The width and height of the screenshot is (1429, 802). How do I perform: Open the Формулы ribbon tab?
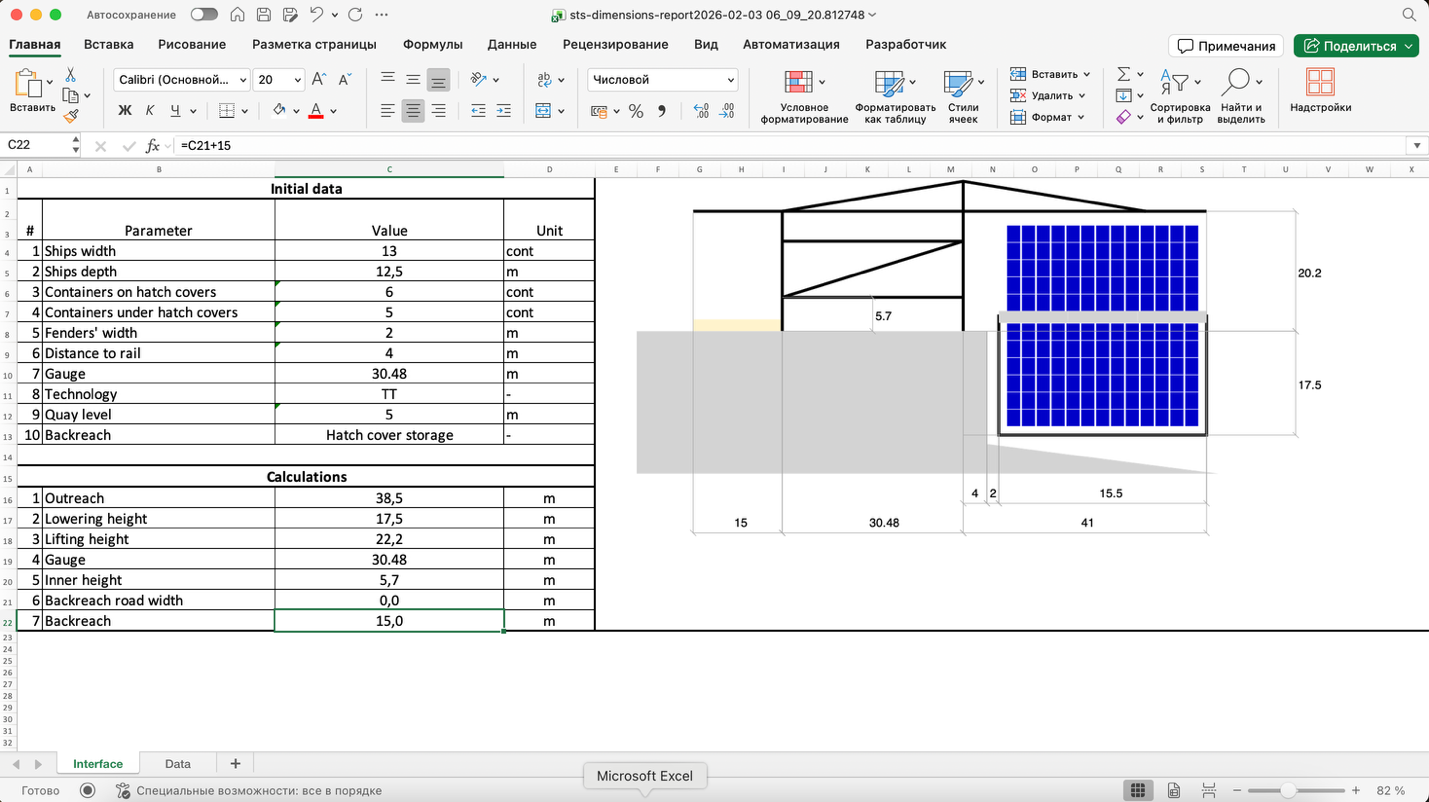432,45
